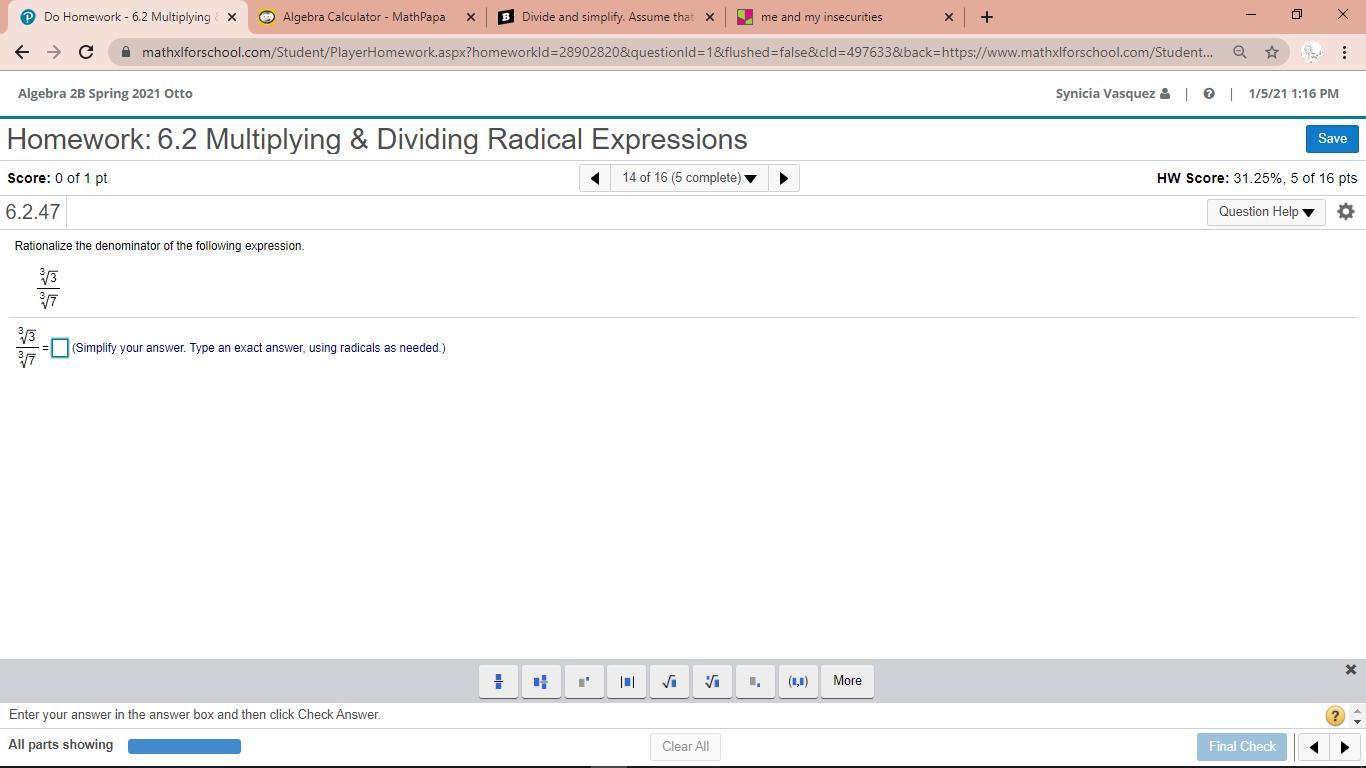The width and height of the screenshot is (1366, 768).
Task: Click the 'All parts showing' progress bar
Action: tap(184, 746)
